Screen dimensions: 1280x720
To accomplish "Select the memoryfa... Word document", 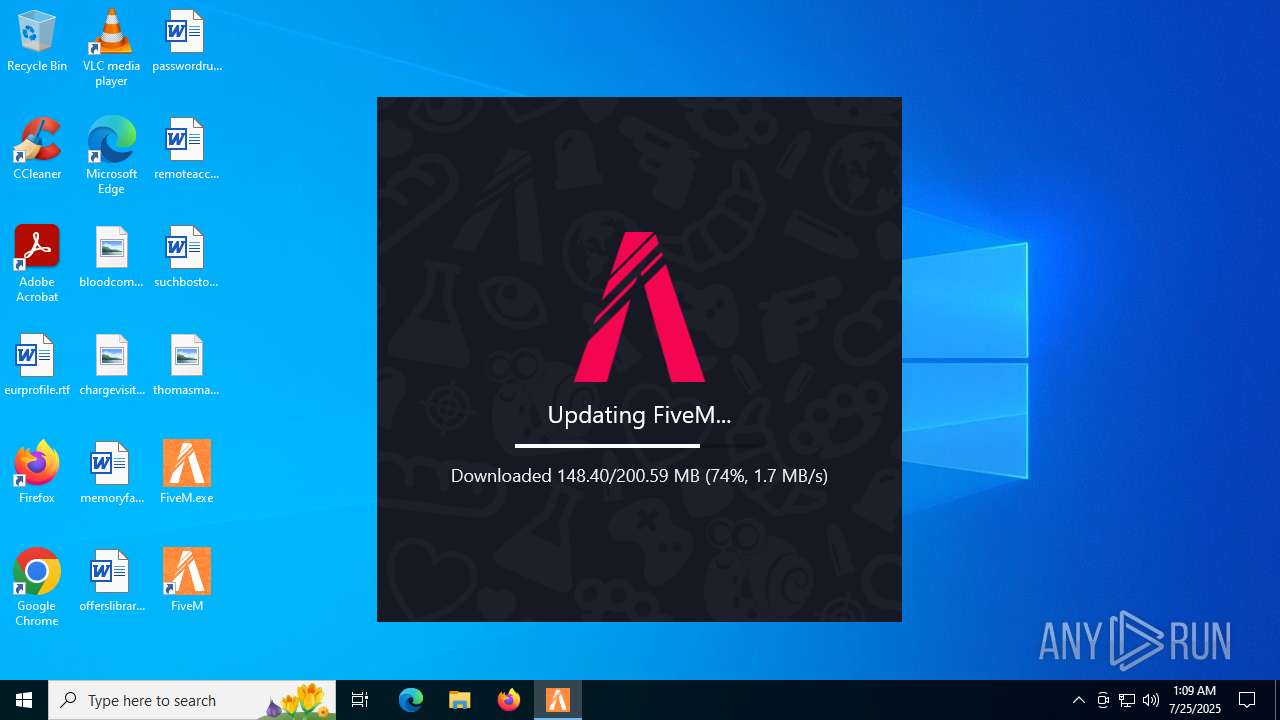I will (x=111, y=474).
